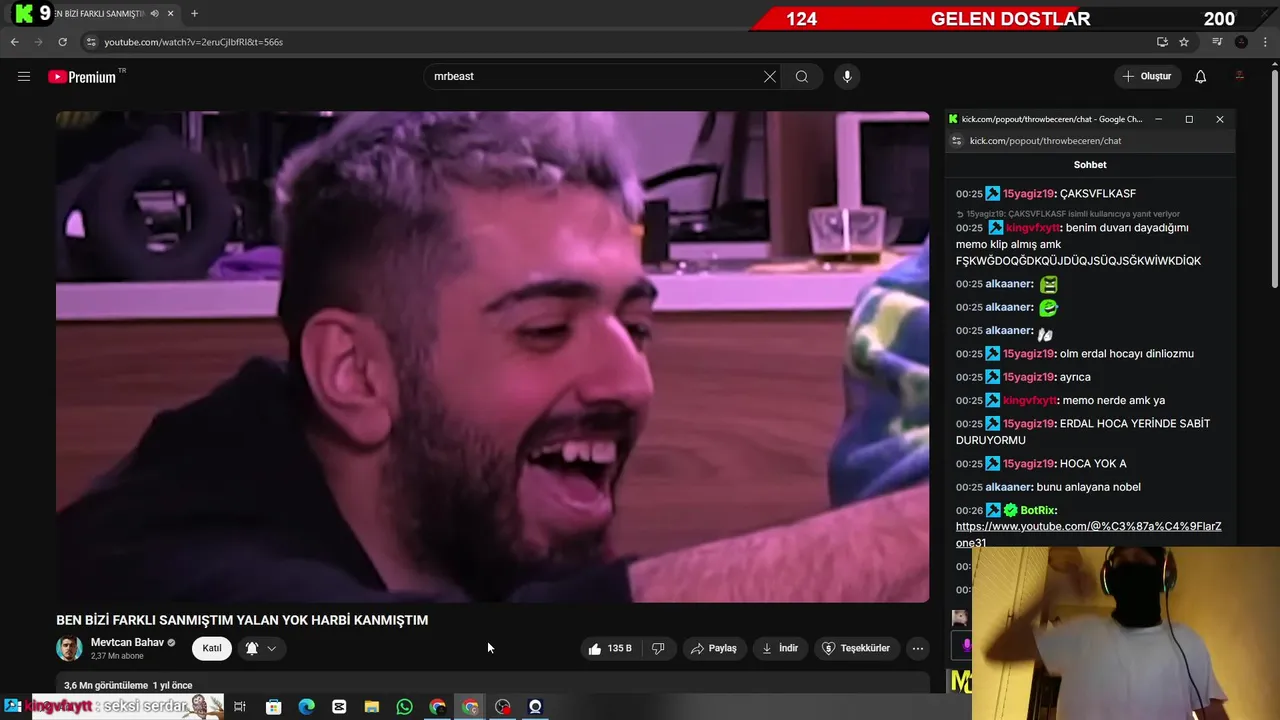Open Chrome media controls icon

[1217, 42]
